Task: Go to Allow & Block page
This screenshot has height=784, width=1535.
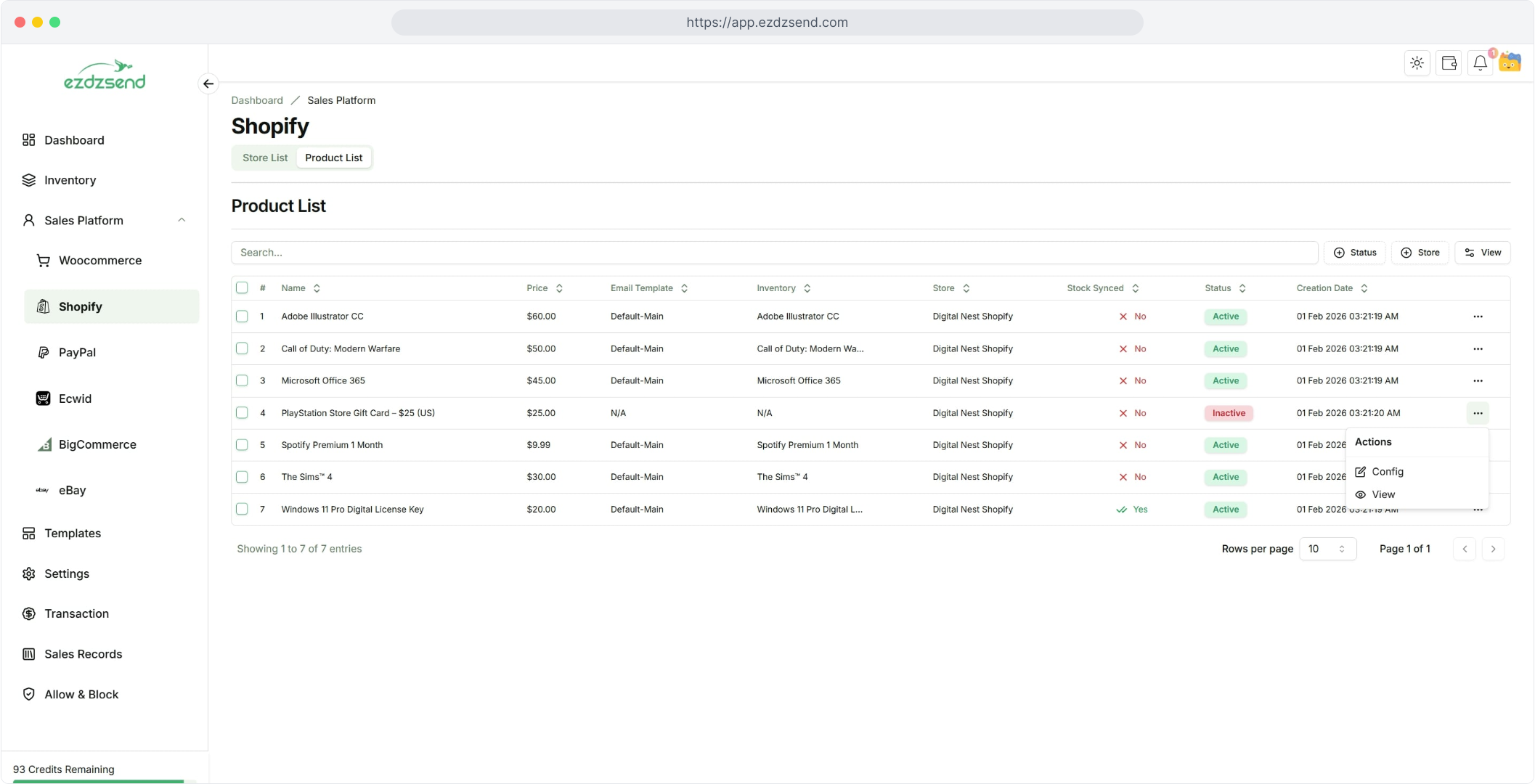Action: click(81, 694)
